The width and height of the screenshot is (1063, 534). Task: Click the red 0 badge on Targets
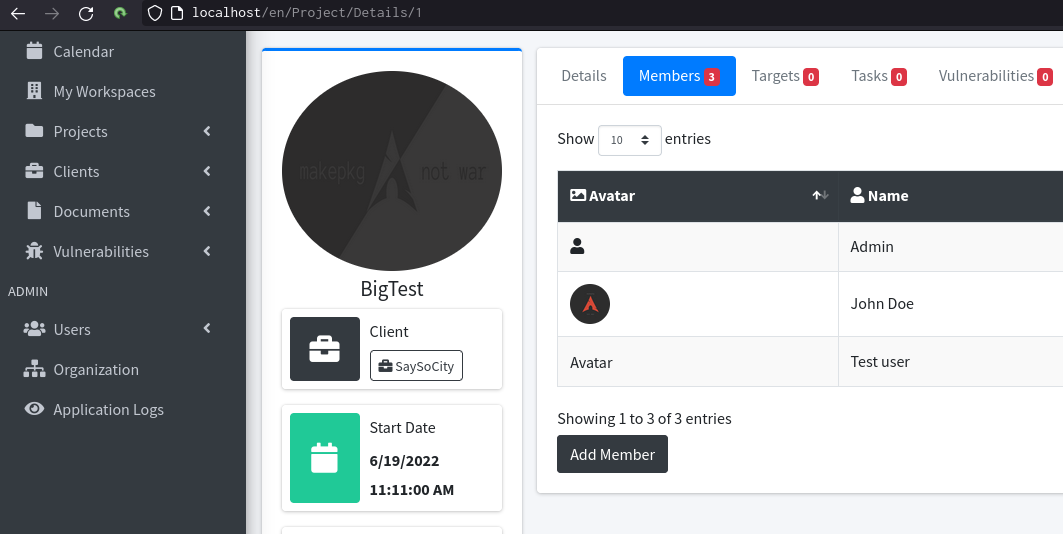811,77
